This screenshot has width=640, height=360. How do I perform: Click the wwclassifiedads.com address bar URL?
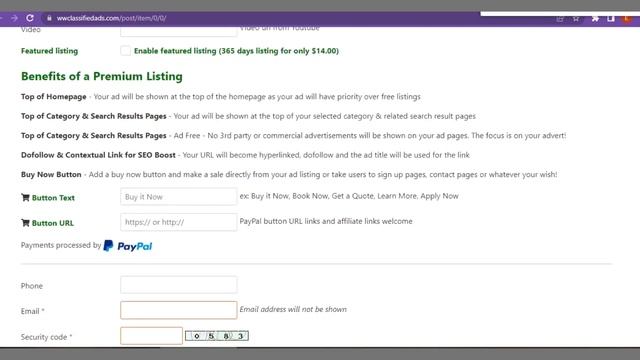[x=111, y=18]
